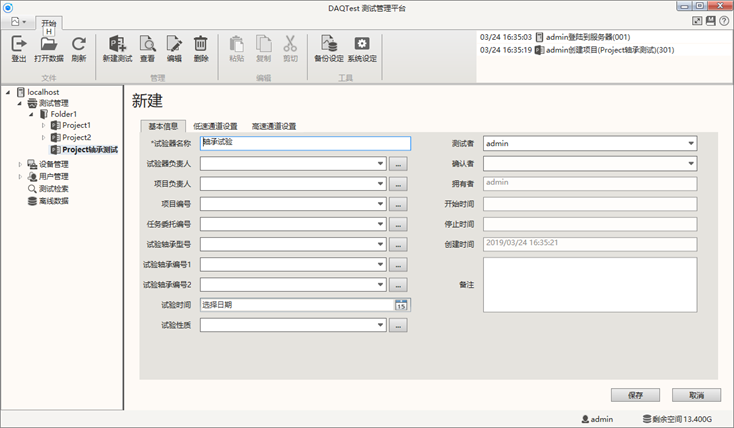734x428 pixels.
Task: Click the 刷新 refresh icon
Action: click(78, 44)
